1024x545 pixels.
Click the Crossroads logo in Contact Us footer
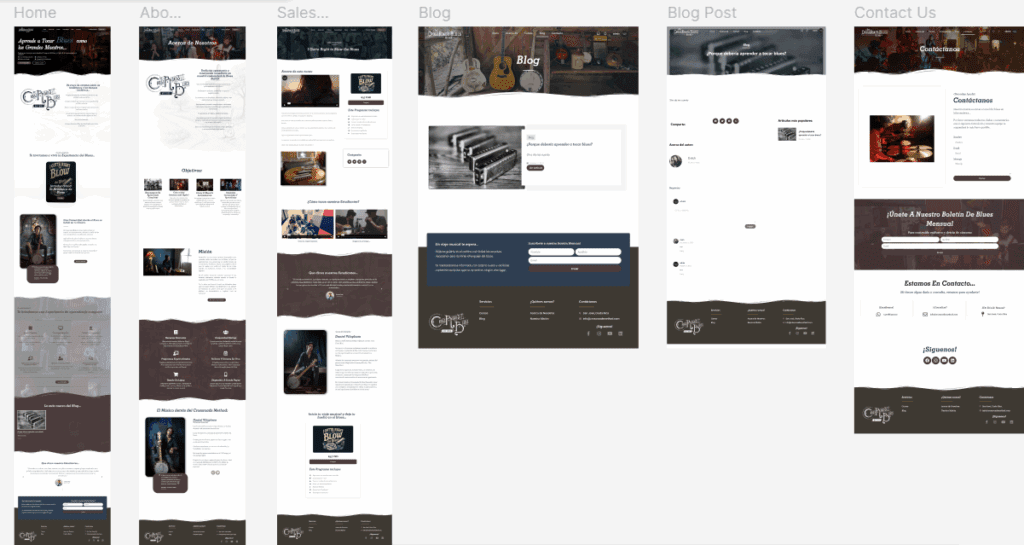(879, 415)
